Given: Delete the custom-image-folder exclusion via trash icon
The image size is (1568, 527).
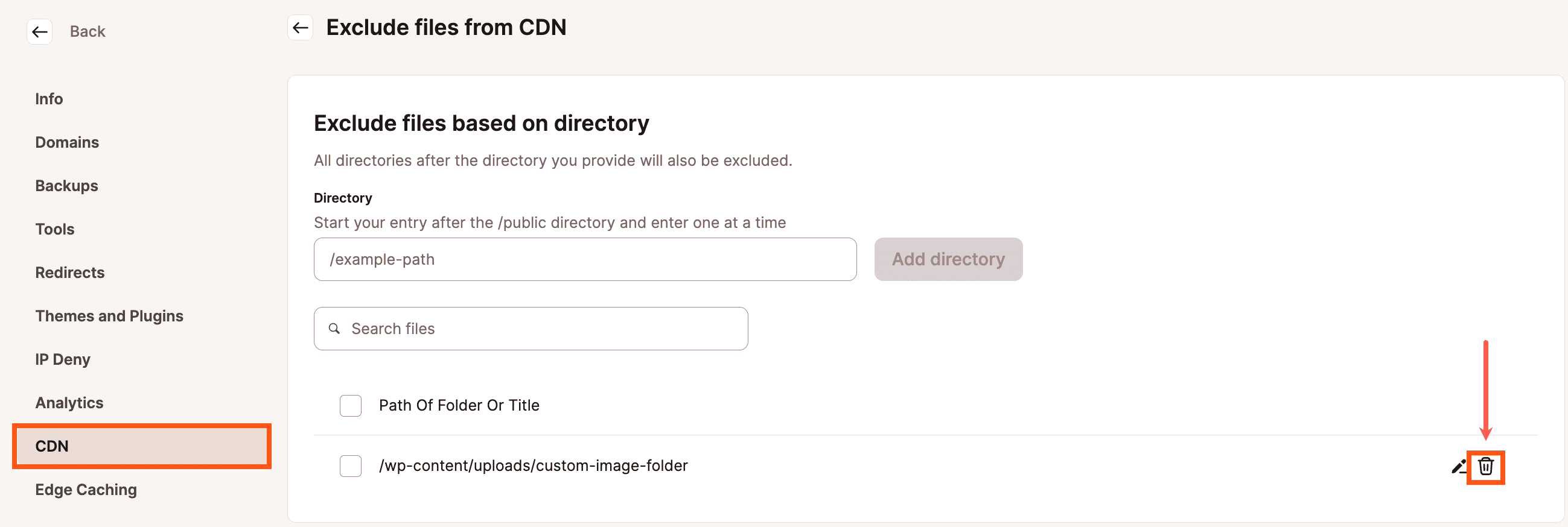Looking at the screenshot, I should [x=1487, y=467].
